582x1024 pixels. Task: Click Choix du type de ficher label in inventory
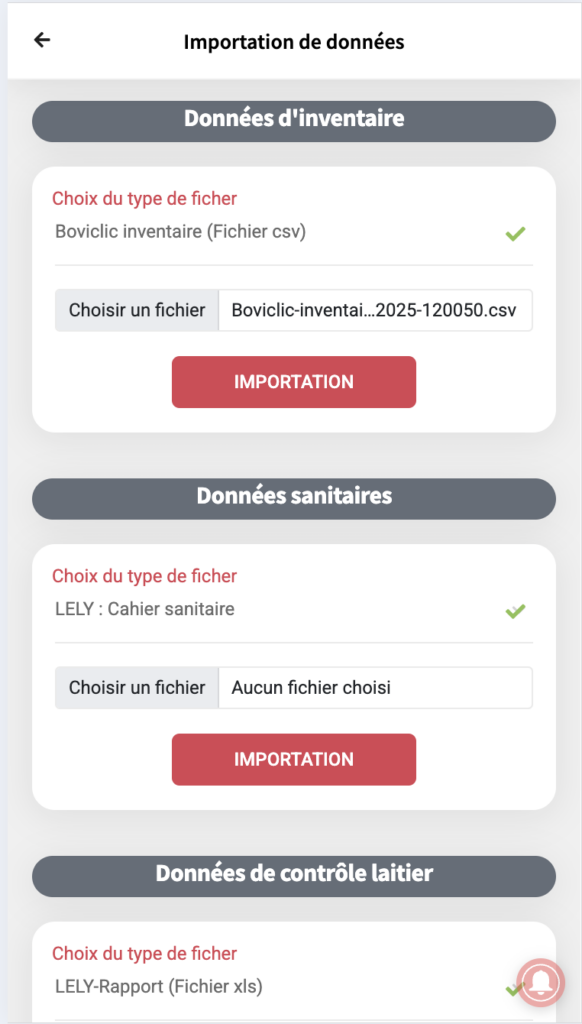point(144,198)
